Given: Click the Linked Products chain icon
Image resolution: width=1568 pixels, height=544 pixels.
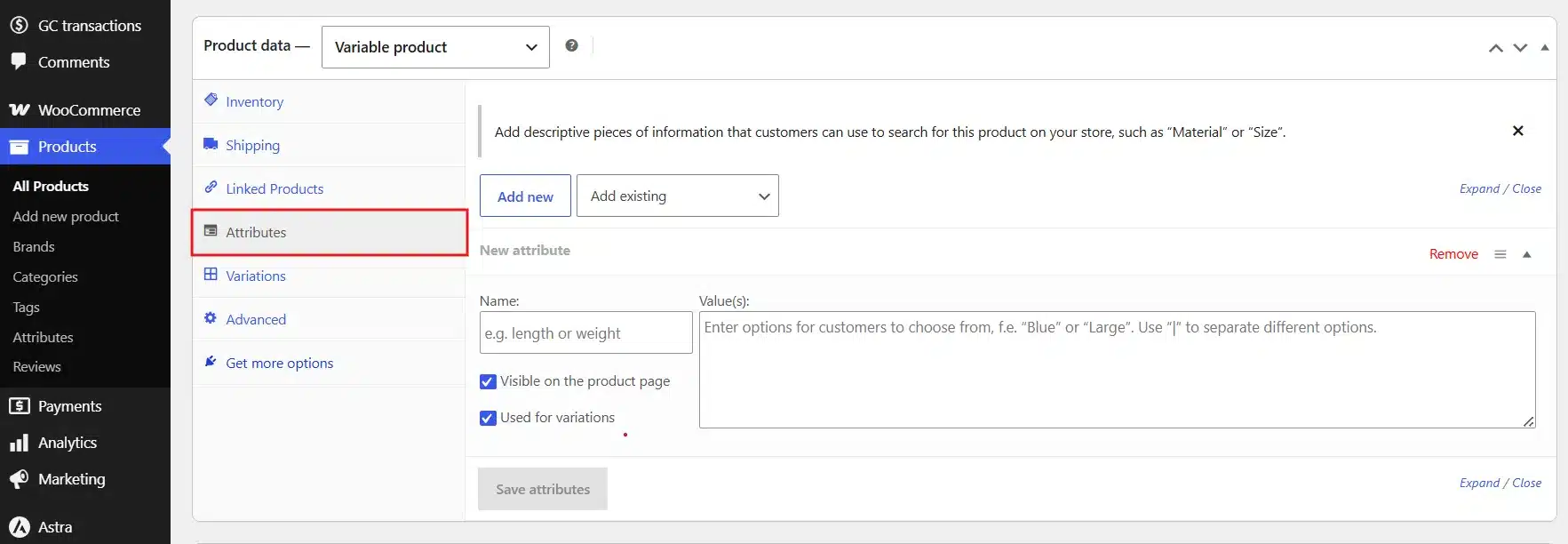Looking at the screenshot, I should [211, 187].
